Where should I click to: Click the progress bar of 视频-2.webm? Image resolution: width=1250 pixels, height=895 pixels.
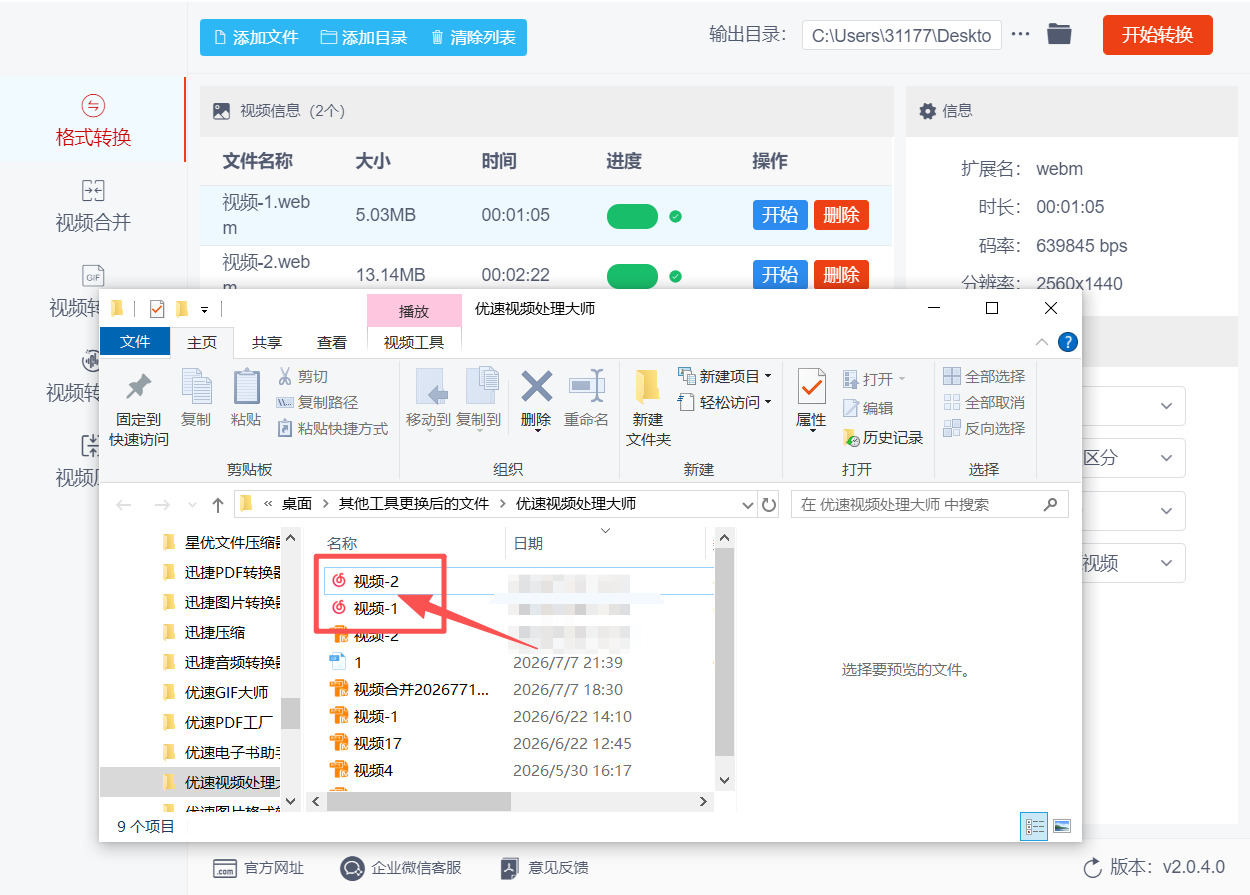[632, 276]
